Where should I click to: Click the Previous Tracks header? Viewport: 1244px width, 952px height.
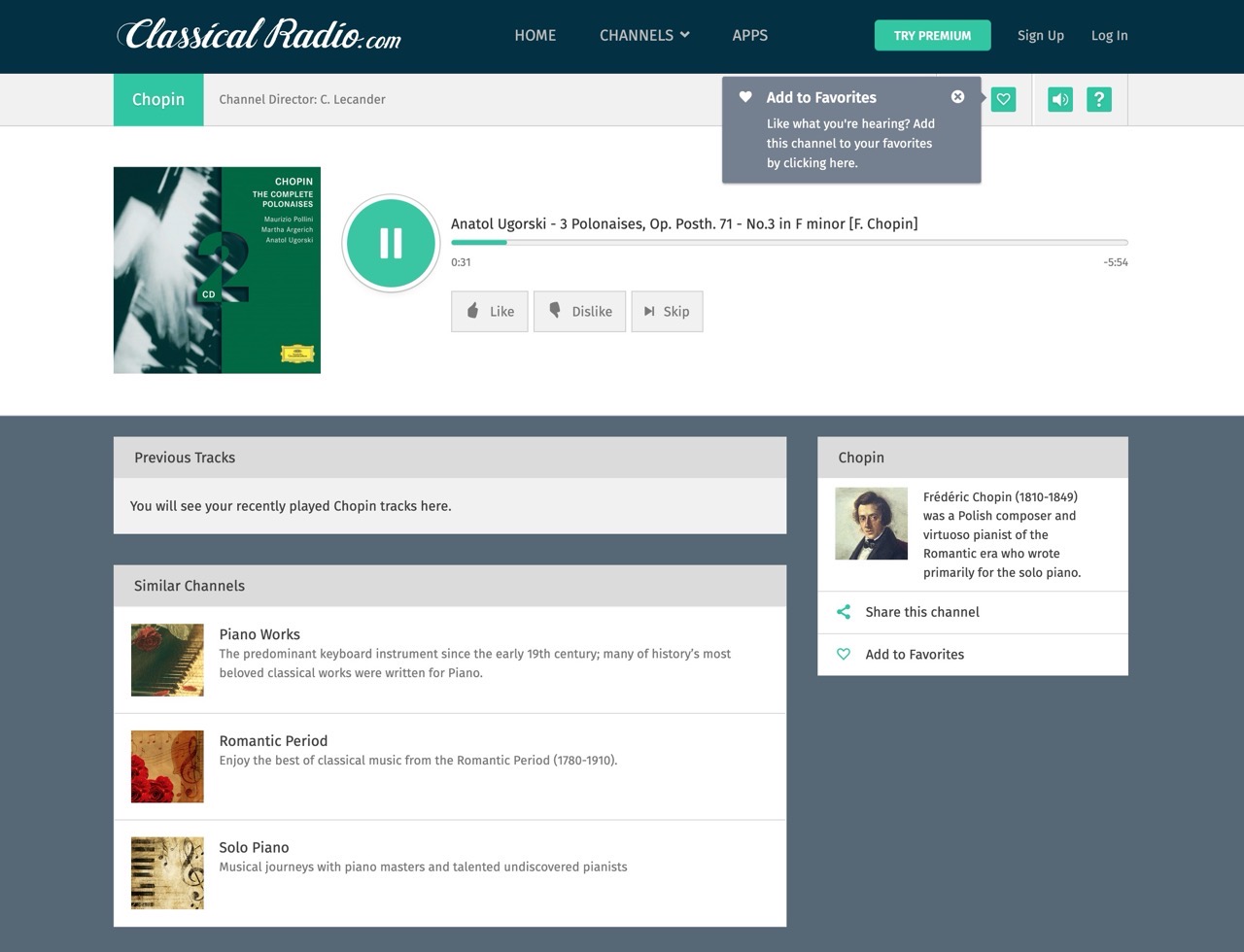click(450, 458)
